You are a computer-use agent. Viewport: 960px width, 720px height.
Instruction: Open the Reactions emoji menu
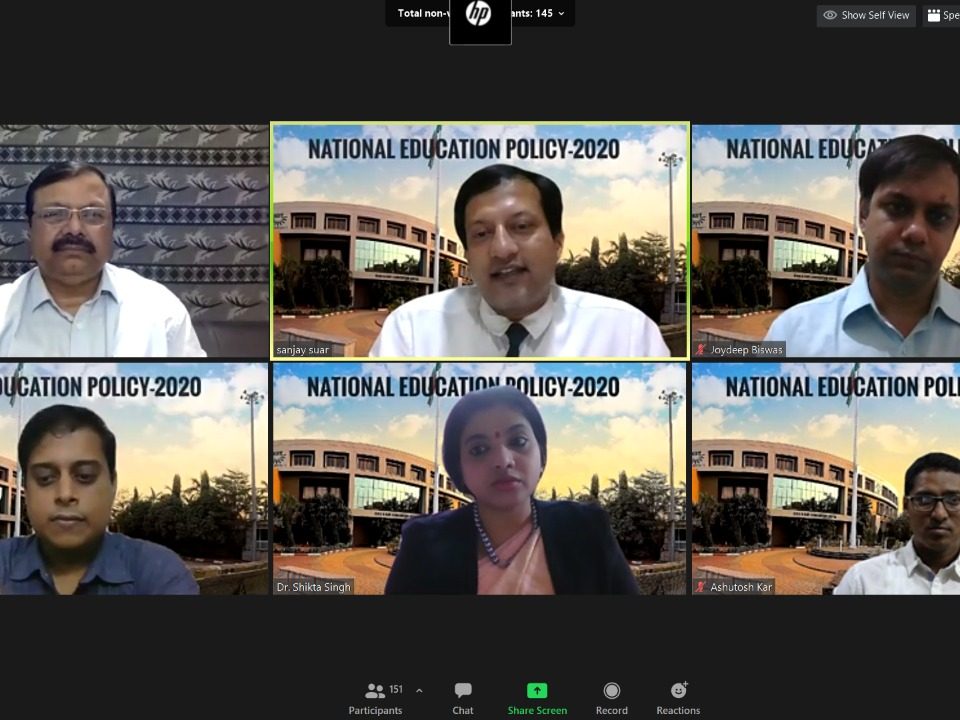[678, 697]
